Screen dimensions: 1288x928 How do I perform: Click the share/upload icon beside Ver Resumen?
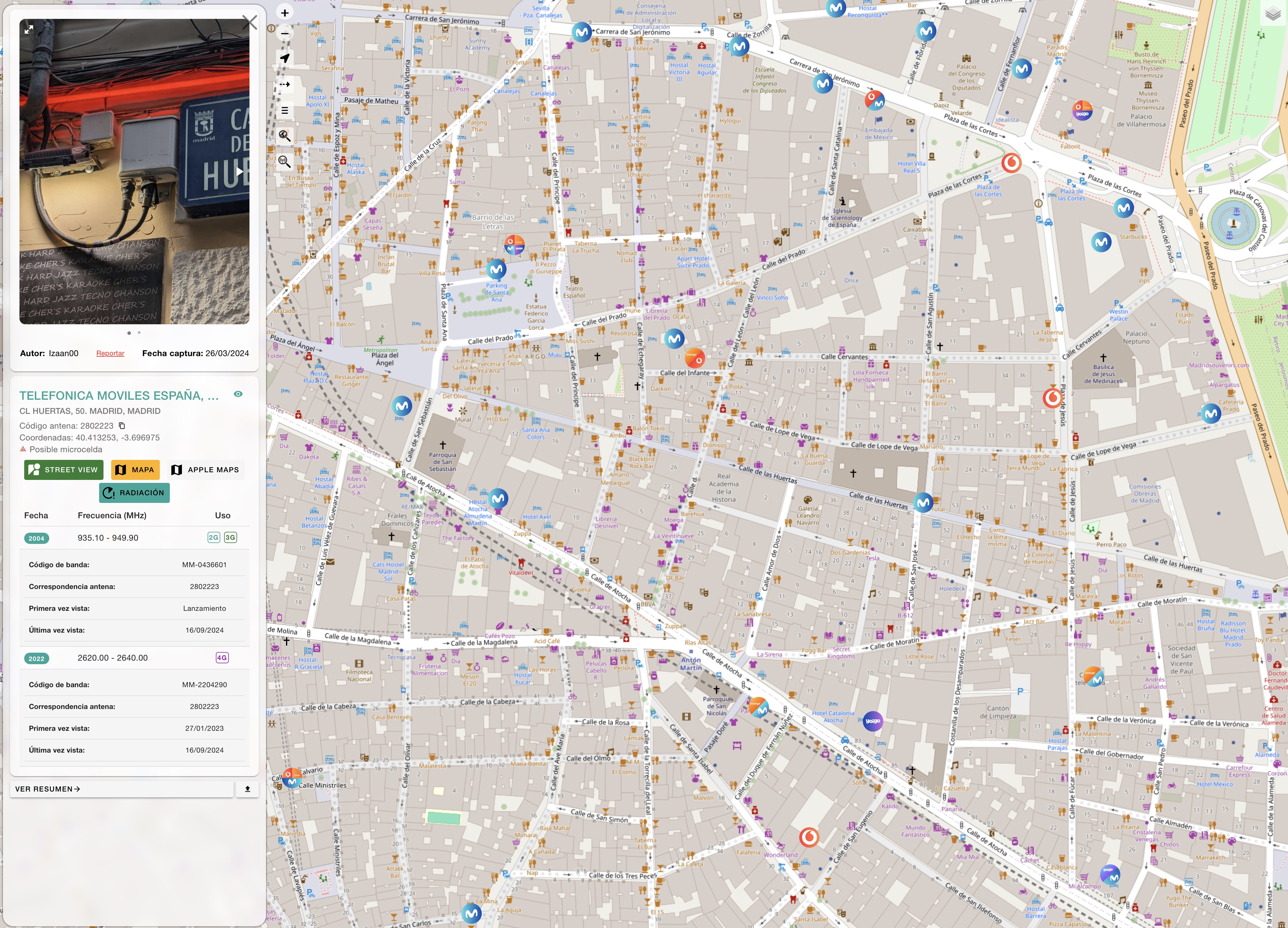(x=248, y=789)
